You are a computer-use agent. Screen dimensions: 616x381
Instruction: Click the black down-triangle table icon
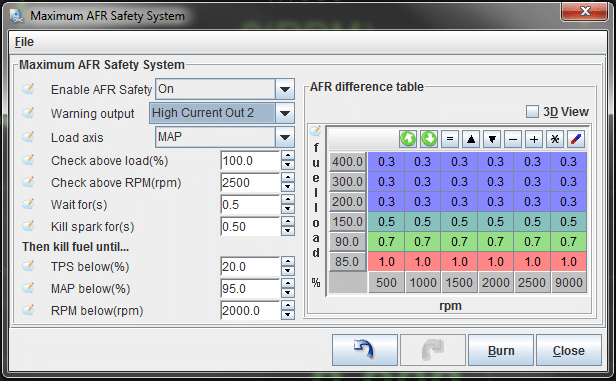(492, 139)
